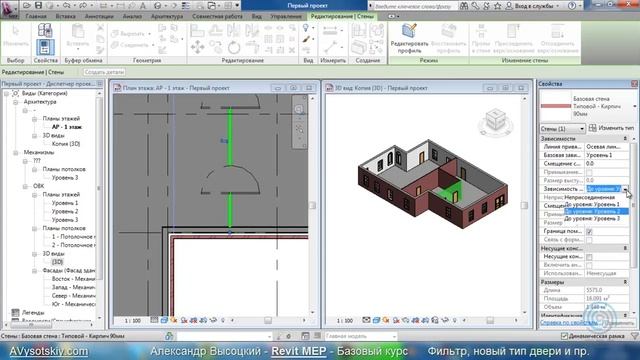Click the Delete X icon in Modify panel
Screen dimensions: 640x360
[292, 50]
